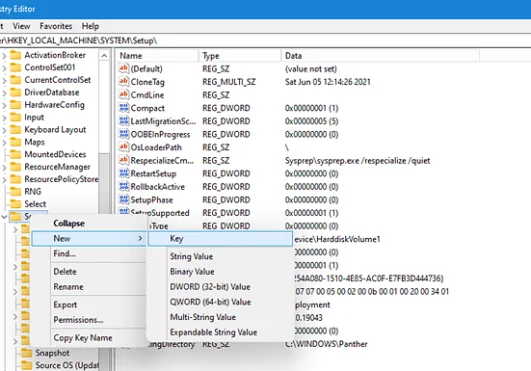Open the Favorites menu
This screenshot has height=371, width=531.
tap(56, 26)
